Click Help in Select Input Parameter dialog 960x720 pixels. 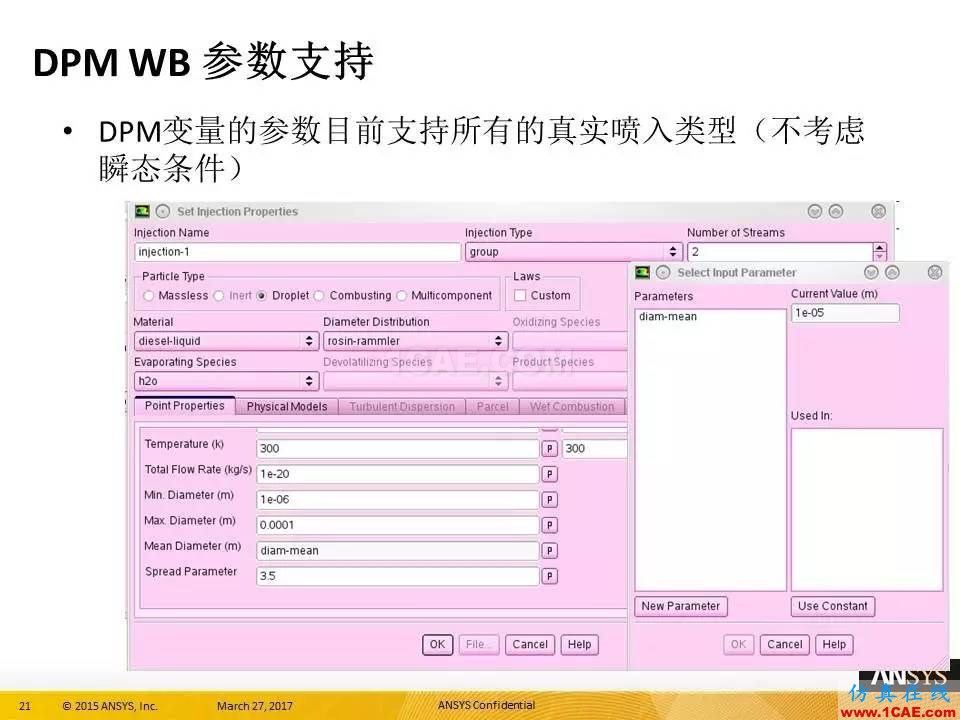834,645
